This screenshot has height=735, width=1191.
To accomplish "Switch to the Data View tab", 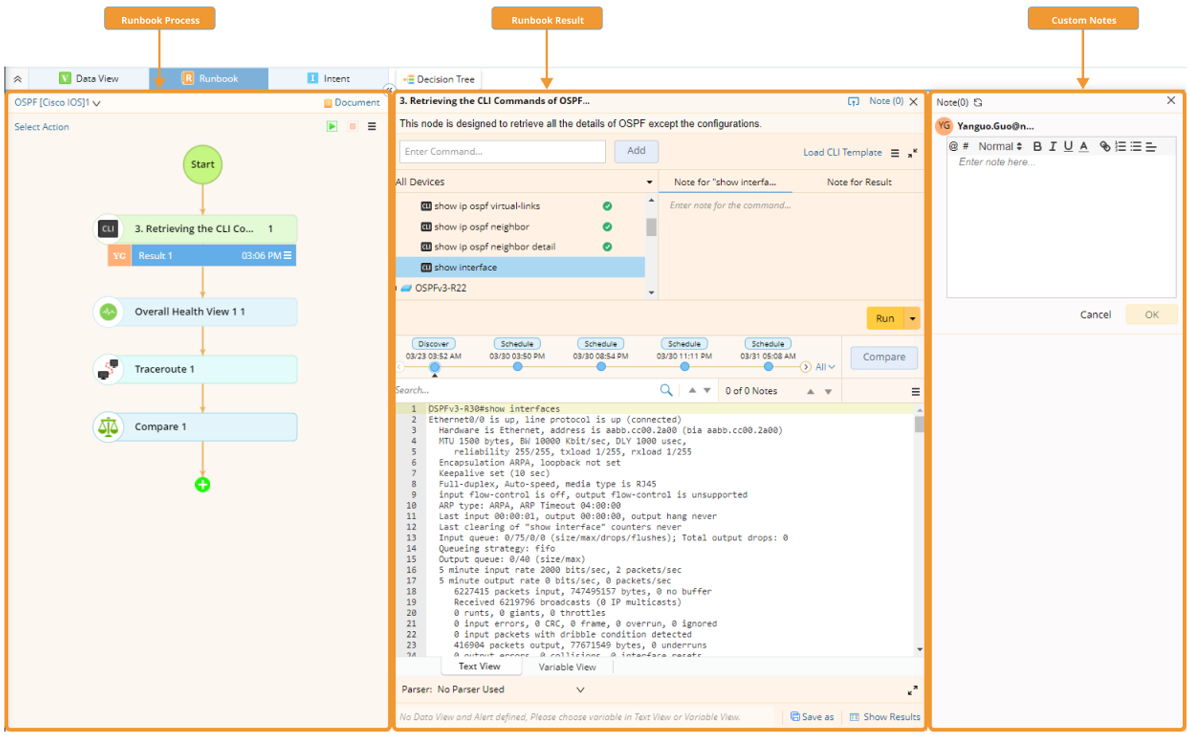I will coord(89,79).
